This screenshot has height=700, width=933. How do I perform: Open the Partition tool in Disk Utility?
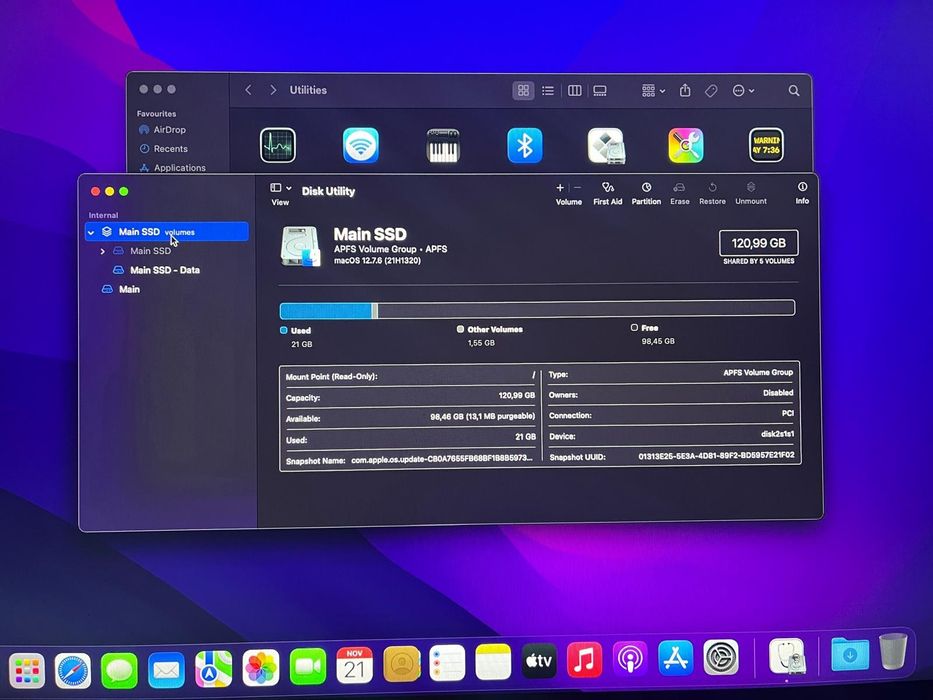tap(646, 194)
